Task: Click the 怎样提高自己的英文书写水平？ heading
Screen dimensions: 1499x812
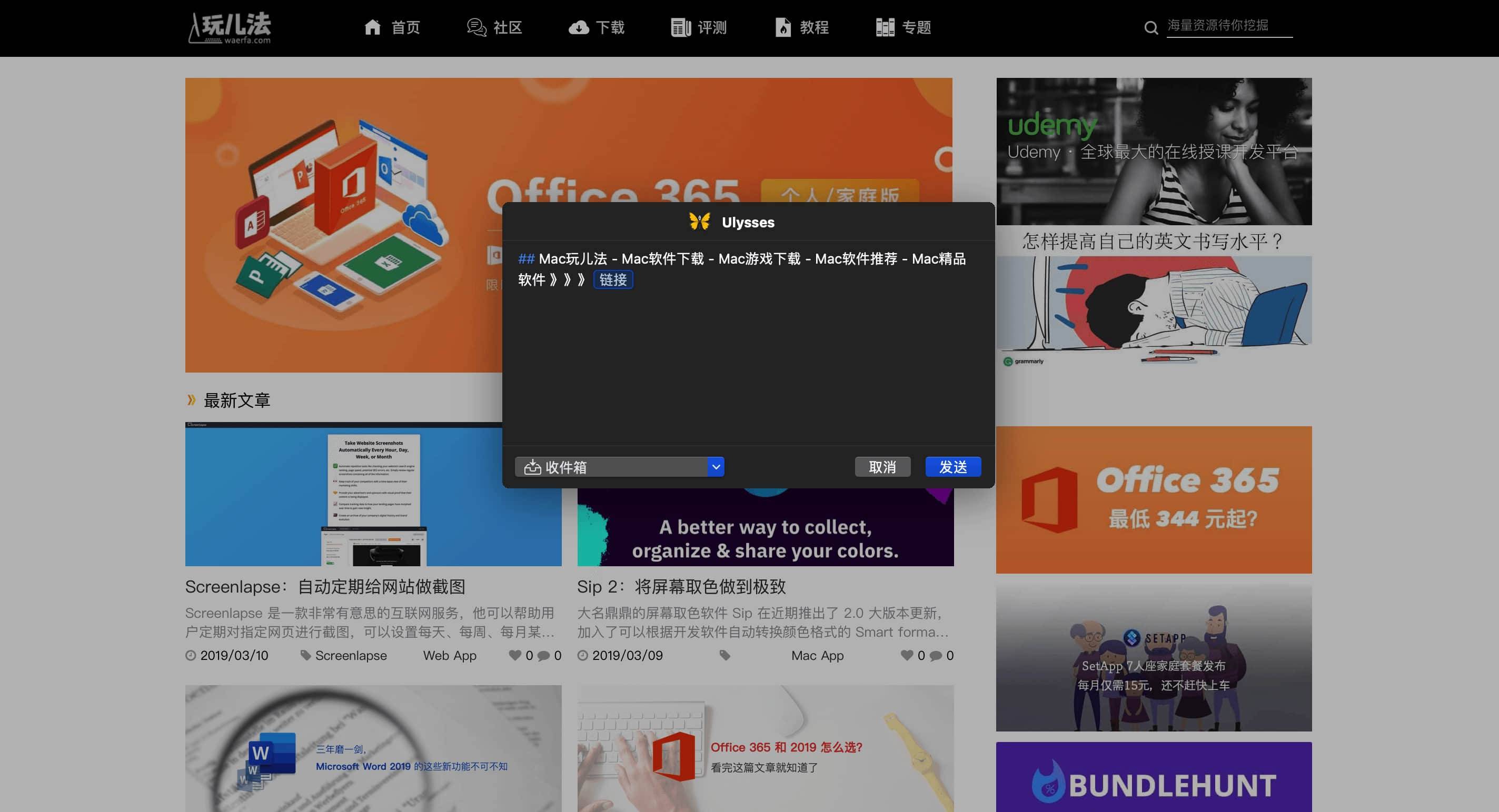Action: tap(1154, 241)
